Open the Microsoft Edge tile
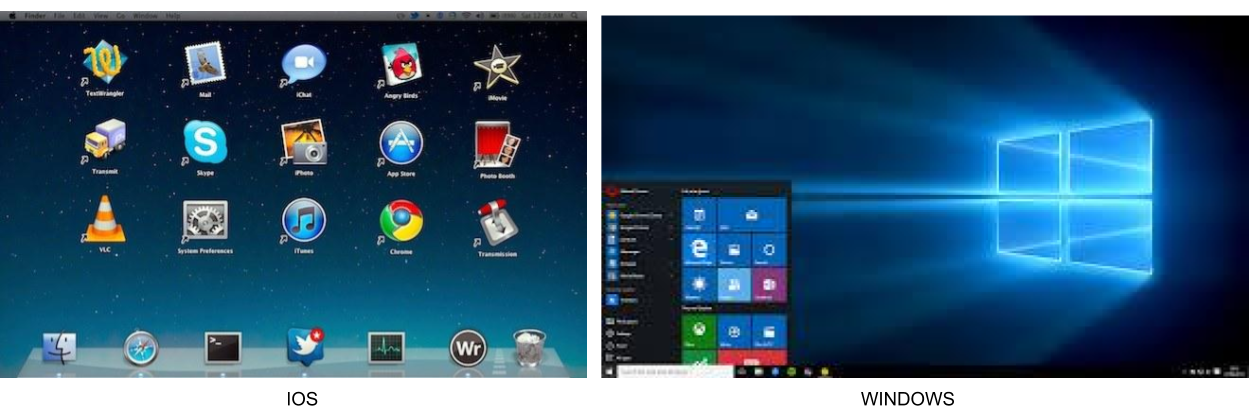This screenshot has height=418, width=1255. click(698, 250)
